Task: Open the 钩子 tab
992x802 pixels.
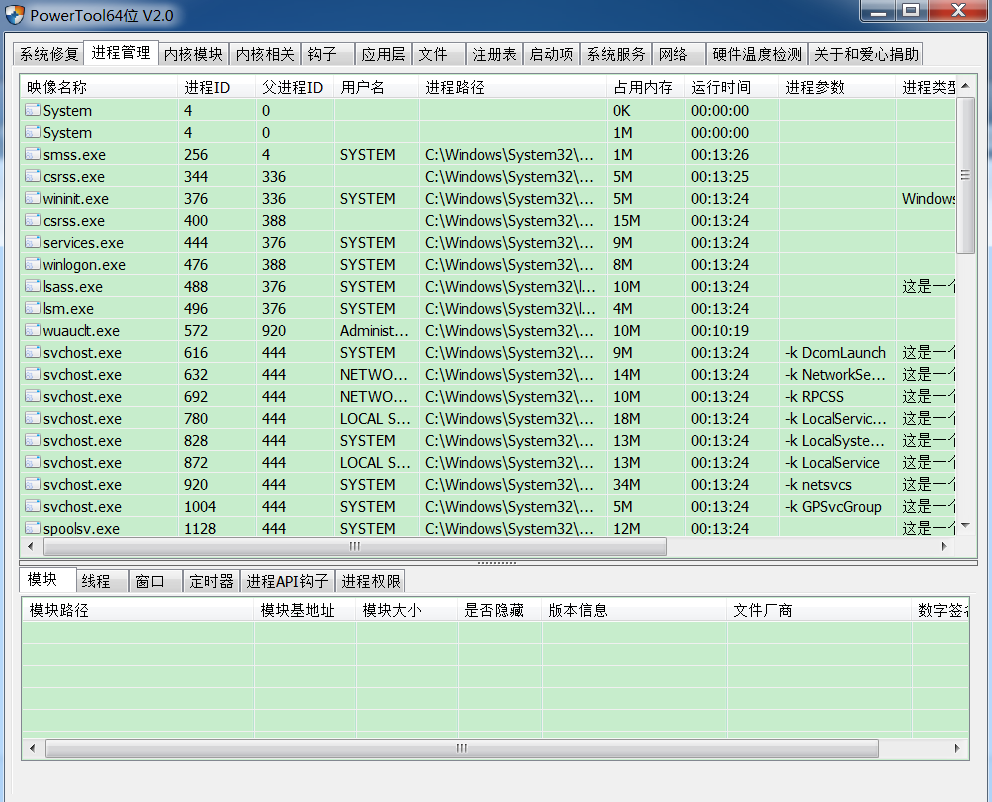Action: tap(328, 54)
